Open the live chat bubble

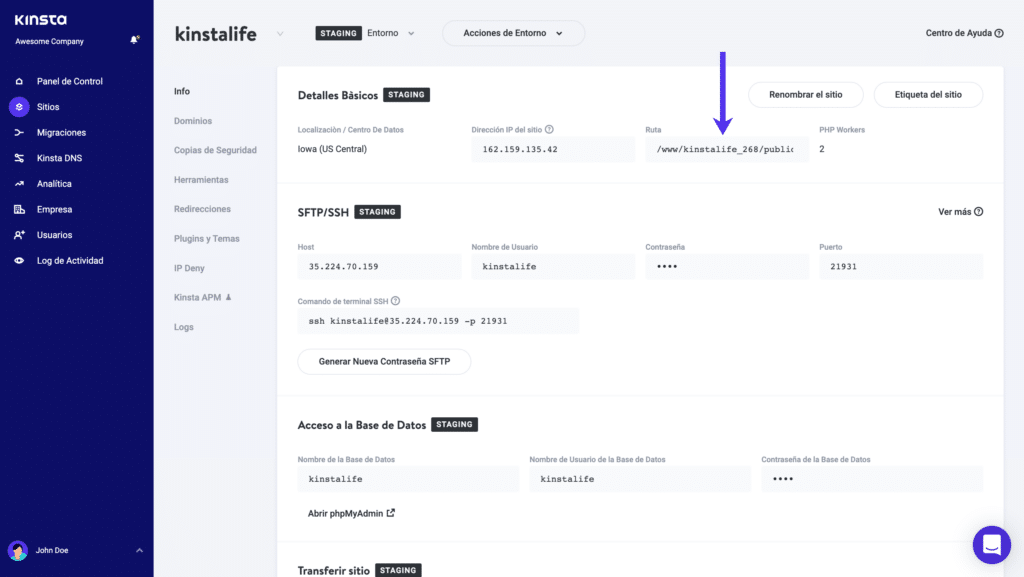click(991, 545)
